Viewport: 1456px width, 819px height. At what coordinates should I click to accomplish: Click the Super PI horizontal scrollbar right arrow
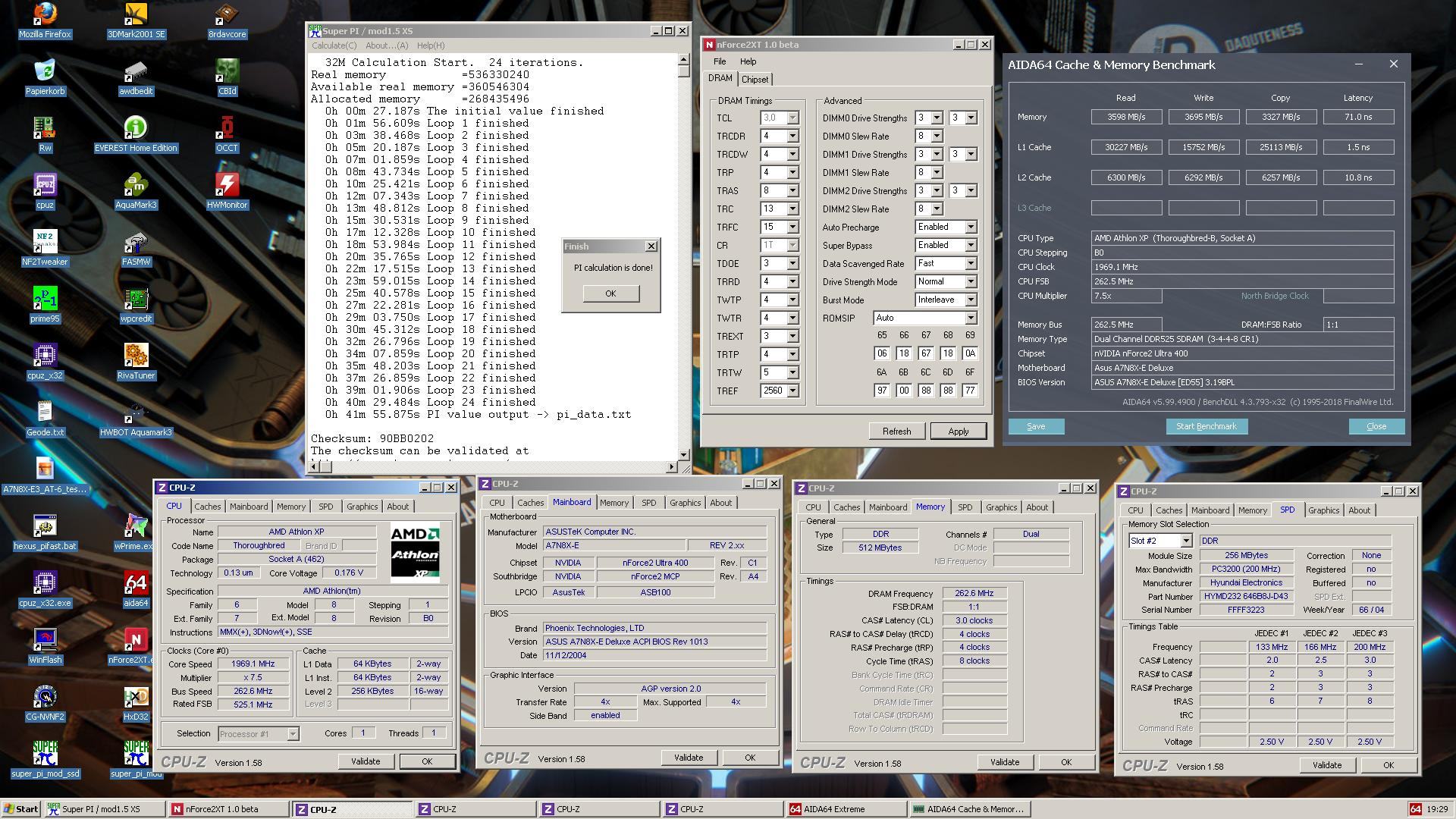pyautogui.click(x=672, y=466)
